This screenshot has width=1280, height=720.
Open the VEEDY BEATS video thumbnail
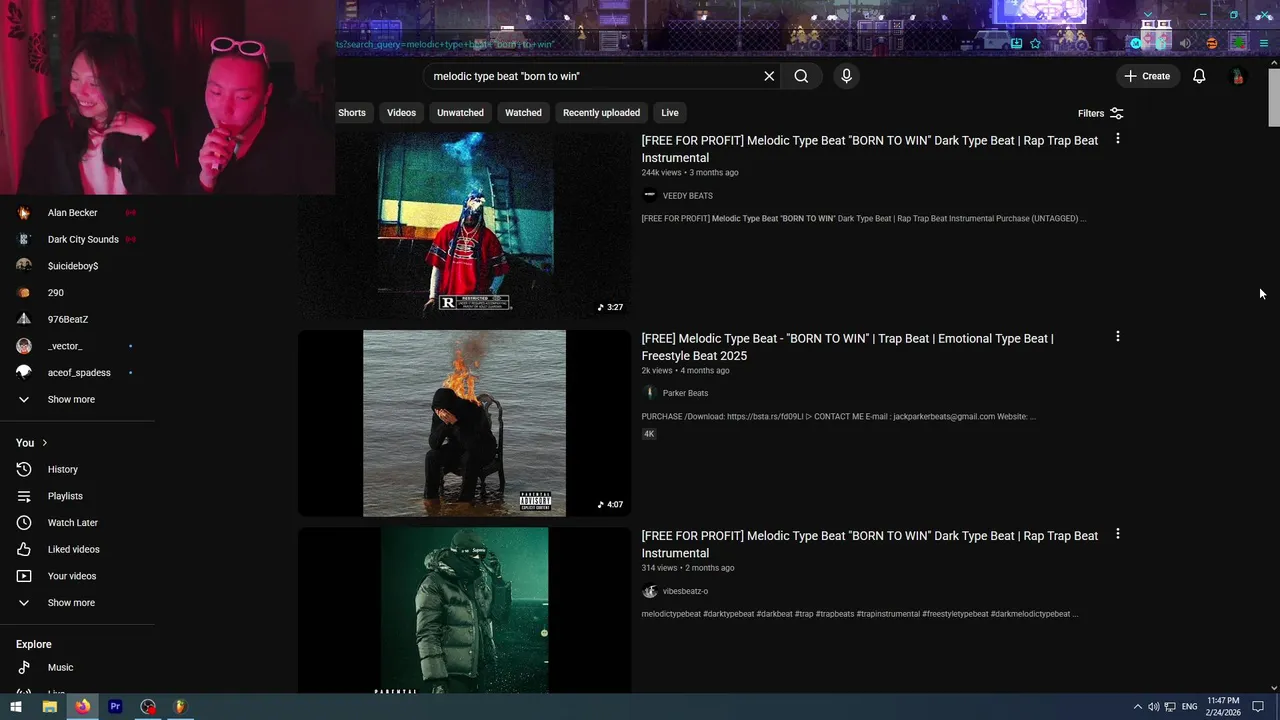[x=465, y=225]
